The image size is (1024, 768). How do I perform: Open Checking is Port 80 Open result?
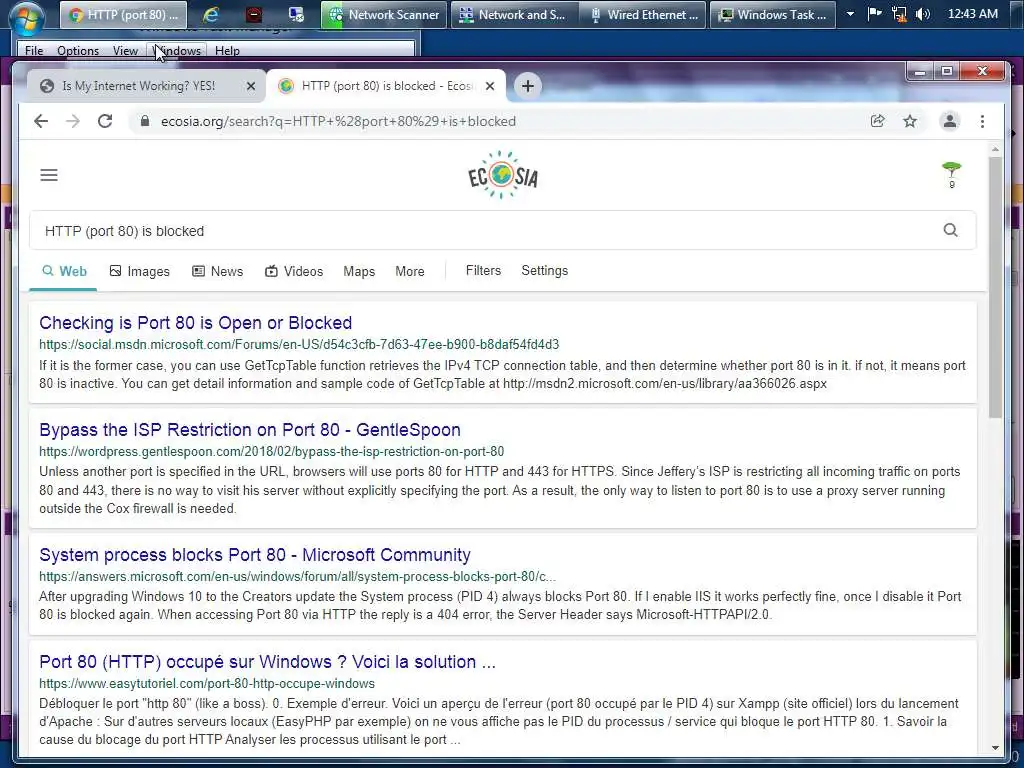tap(195, 323)
